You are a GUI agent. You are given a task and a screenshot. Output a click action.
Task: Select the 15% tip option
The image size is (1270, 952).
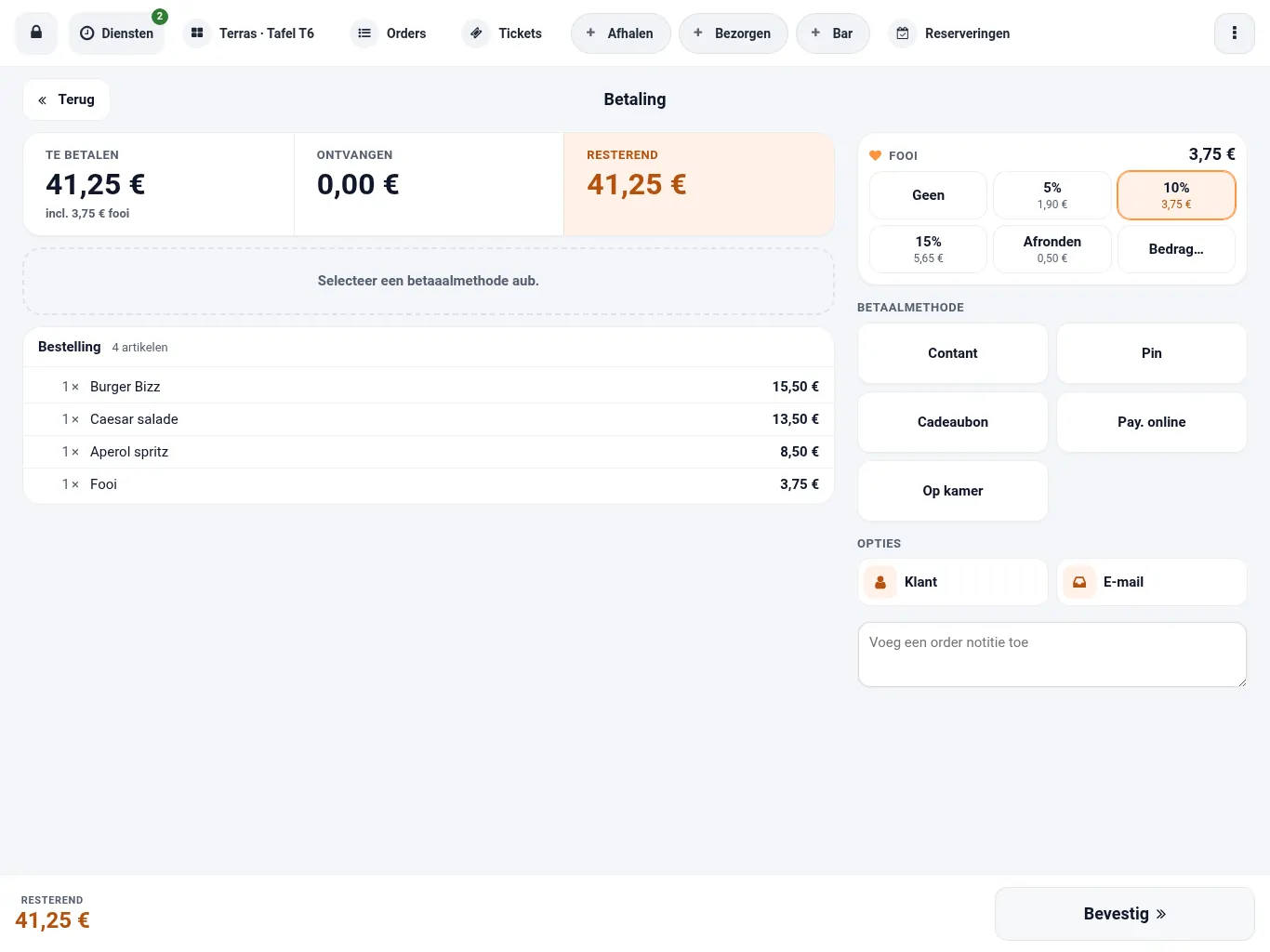pos(928,249)
